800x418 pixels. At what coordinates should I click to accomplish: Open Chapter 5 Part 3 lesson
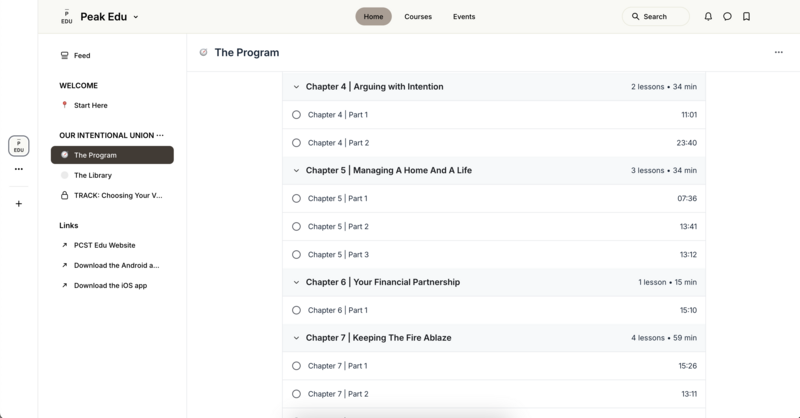coord(338,255)
